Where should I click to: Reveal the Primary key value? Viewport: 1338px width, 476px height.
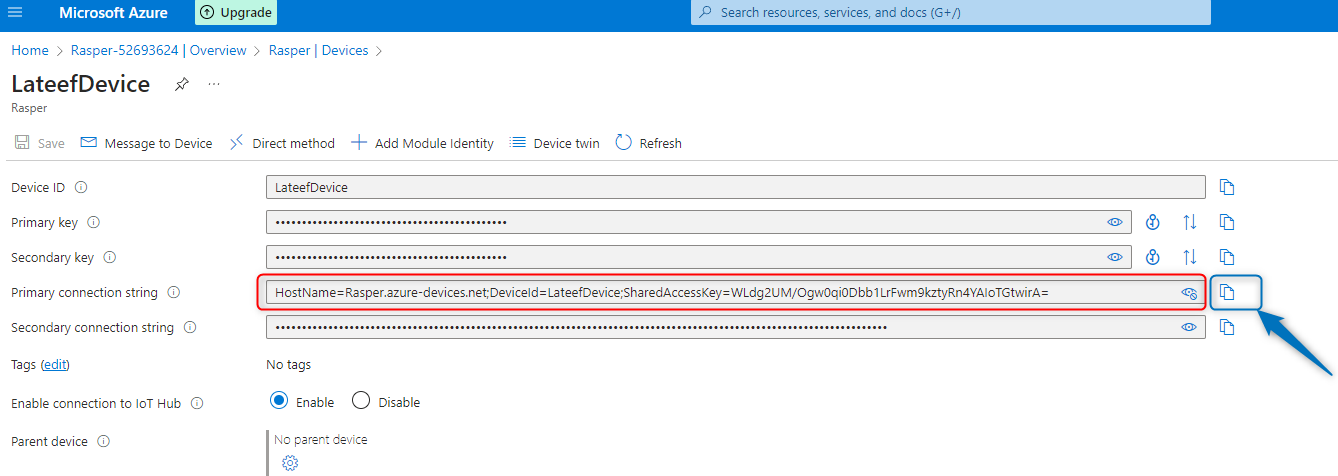point(1115,222)
